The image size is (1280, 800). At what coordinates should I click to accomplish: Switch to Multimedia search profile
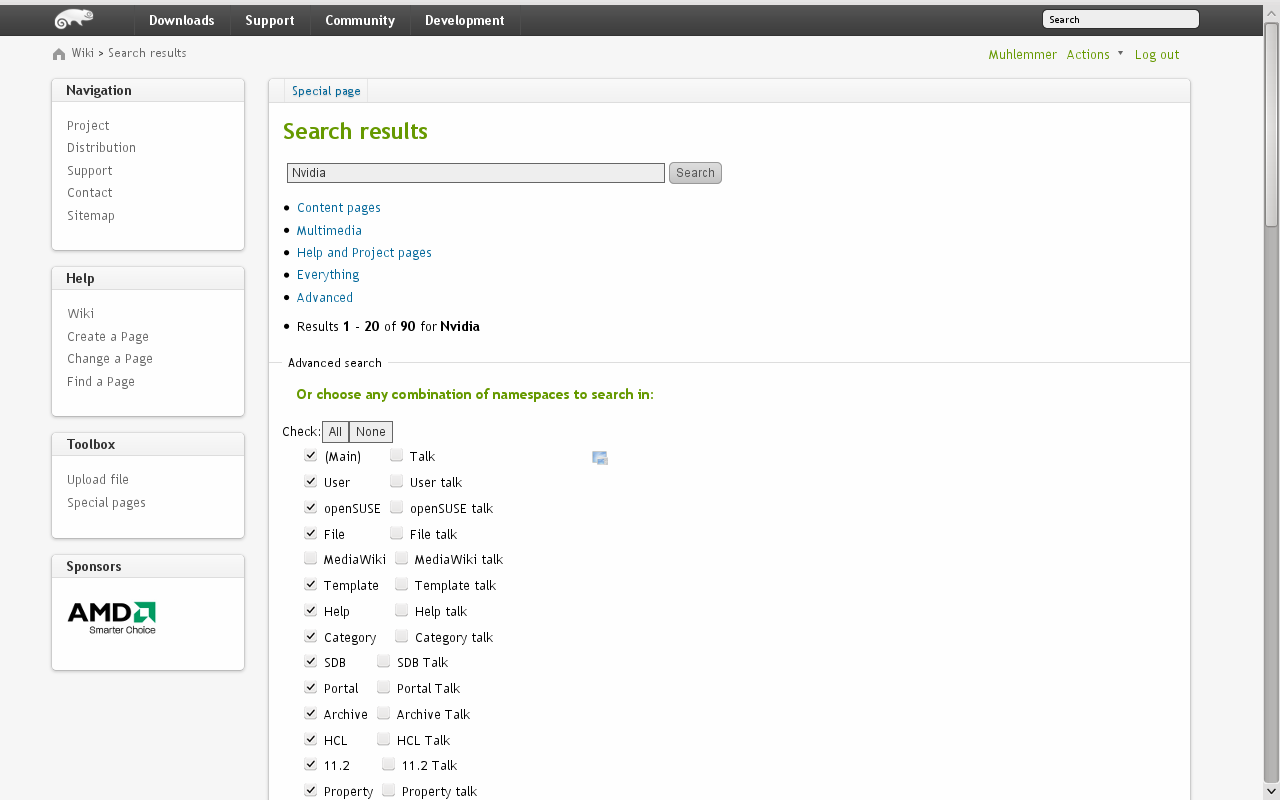point(329,231)
